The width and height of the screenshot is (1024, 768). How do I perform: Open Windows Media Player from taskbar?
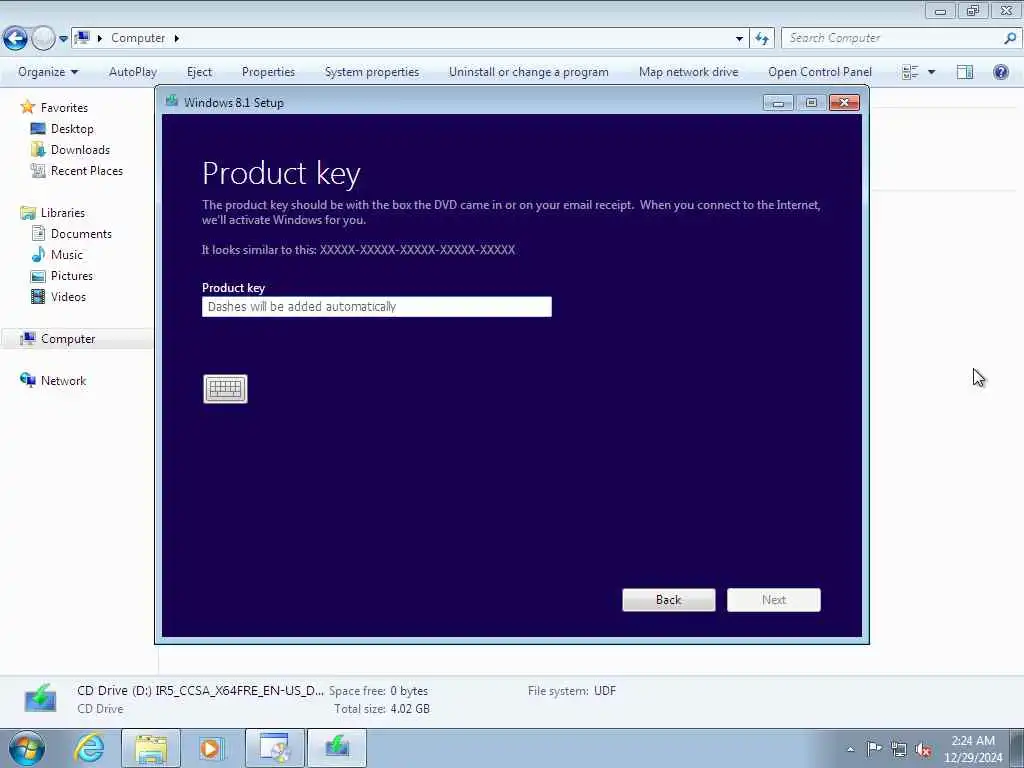tap(211, 748)
